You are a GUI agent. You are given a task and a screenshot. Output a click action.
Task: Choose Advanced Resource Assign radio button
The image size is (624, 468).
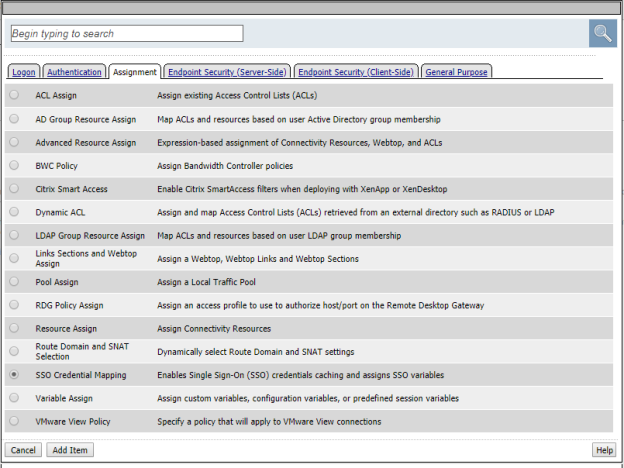pyautogui.click(x=14, y=142)
